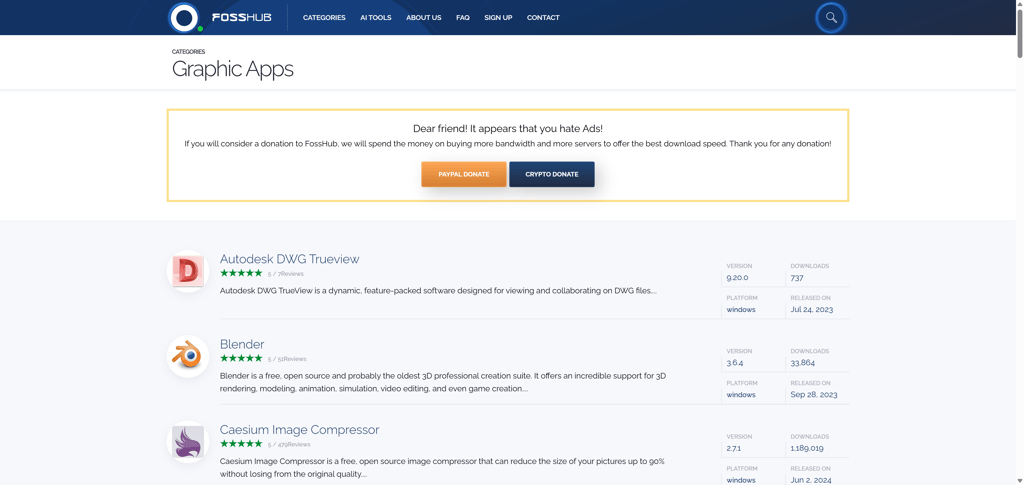Click the 'Dear friend! It appears that you hate Ads!' heading
Viewport: 1024px width, 485px height.
point(508,129)
